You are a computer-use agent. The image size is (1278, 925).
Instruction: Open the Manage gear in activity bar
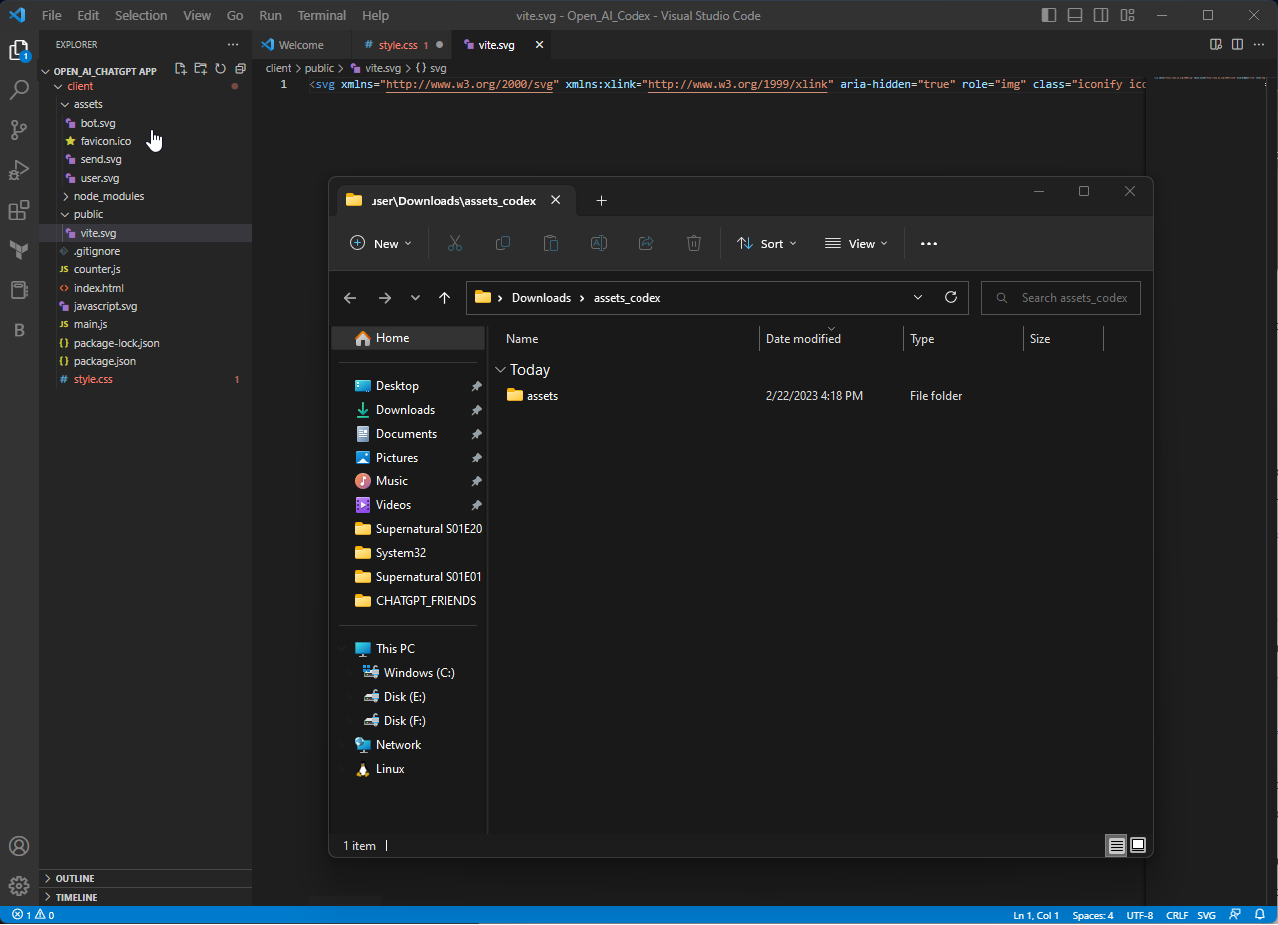pyautogui.click(x=19, y=886)
